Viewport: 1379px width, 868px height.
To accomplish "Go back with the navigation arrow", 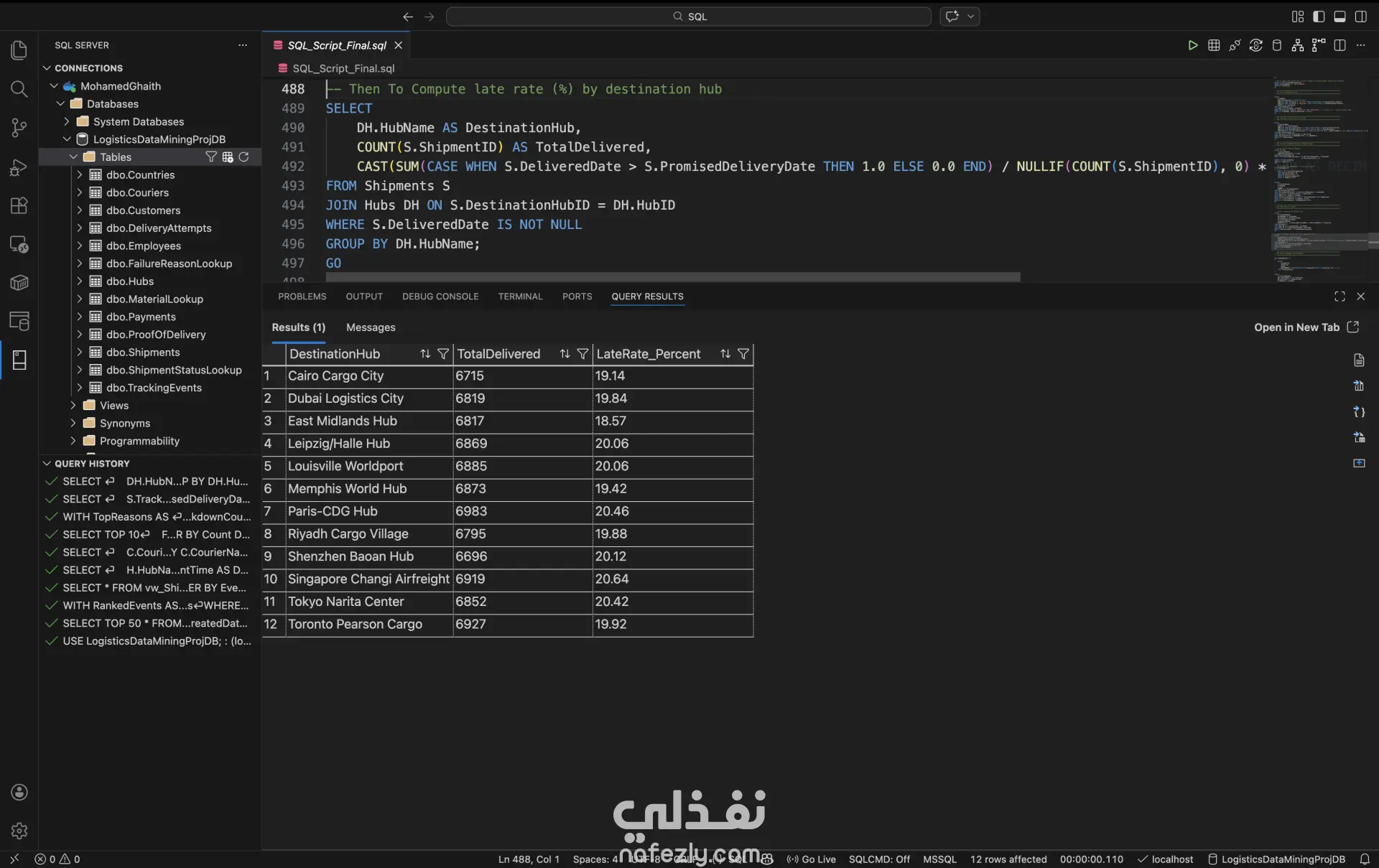I will [408, 17].
